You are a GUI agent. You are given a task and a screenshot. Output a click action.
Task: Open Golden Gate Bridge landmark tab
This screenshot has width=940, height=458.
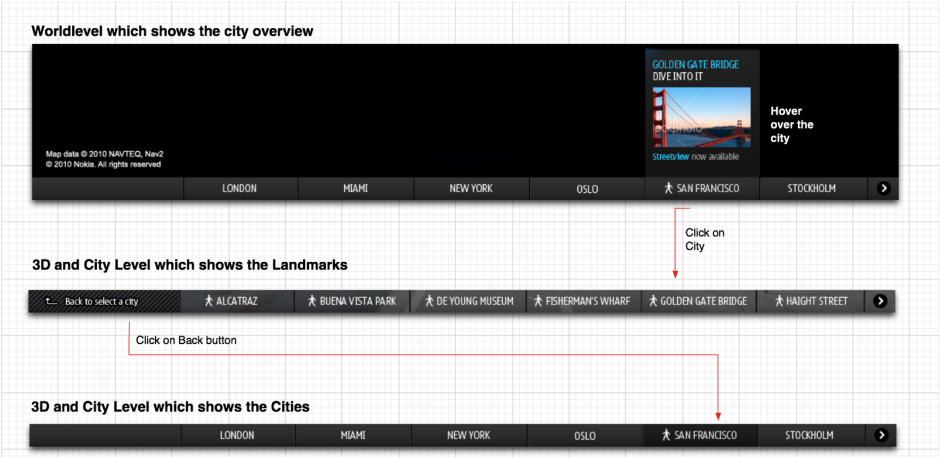699,301
